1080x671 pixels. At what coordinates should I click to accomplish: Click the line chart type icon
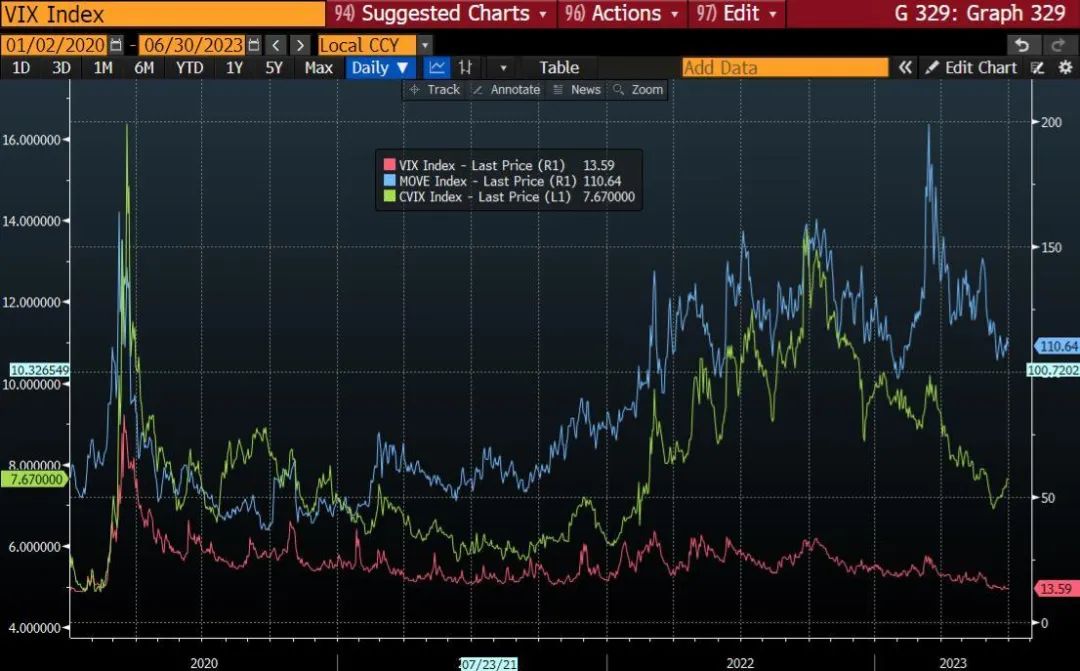click(x=436, y=68)
